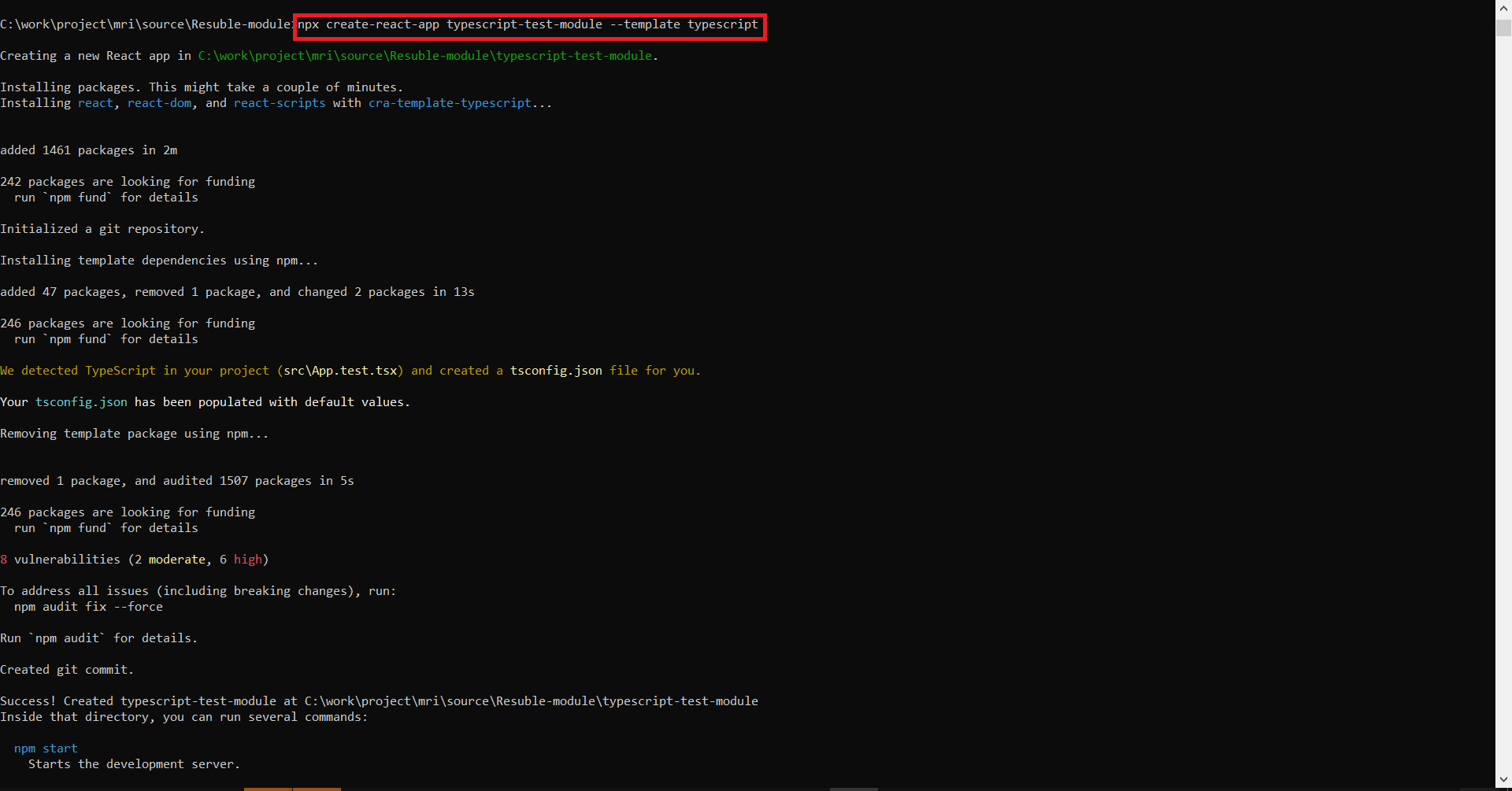Click the blue 'react-scripts' package name
This screenshot has width=1512, height=791.
(280, 103)
